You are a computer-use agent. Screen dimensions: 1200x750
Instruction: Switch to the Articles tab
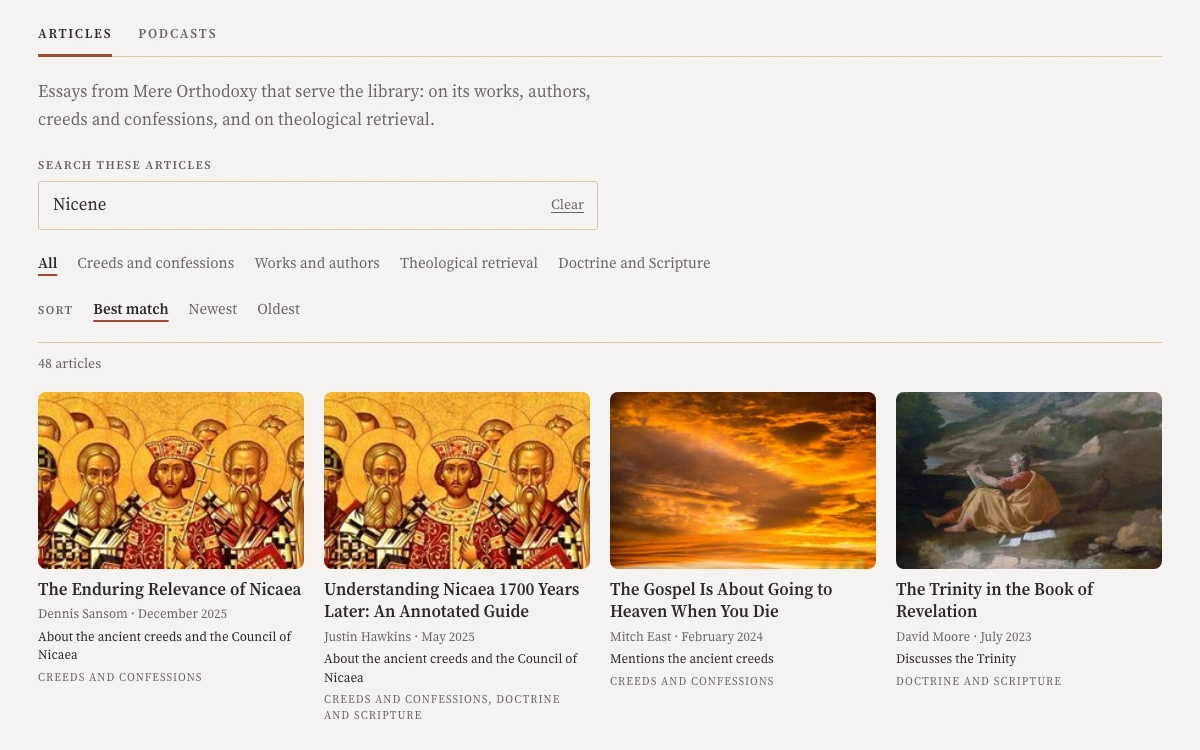(x=75, y=34)
